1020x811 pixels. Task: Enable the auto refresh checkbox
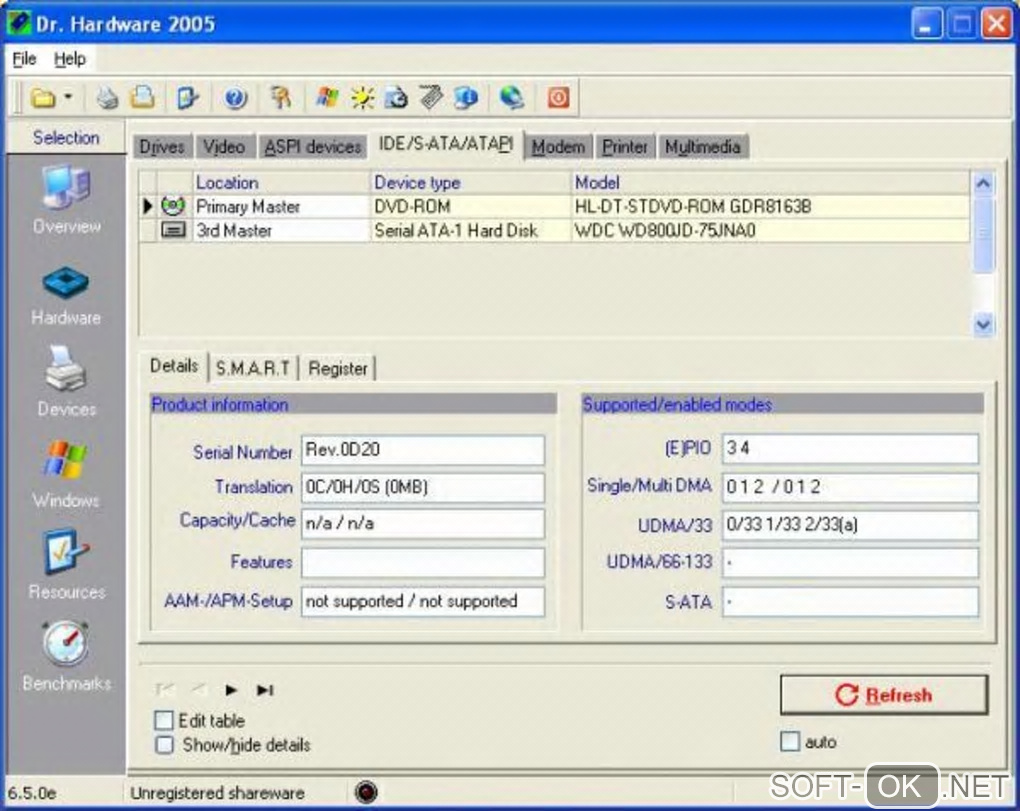[x=790, y=741]
